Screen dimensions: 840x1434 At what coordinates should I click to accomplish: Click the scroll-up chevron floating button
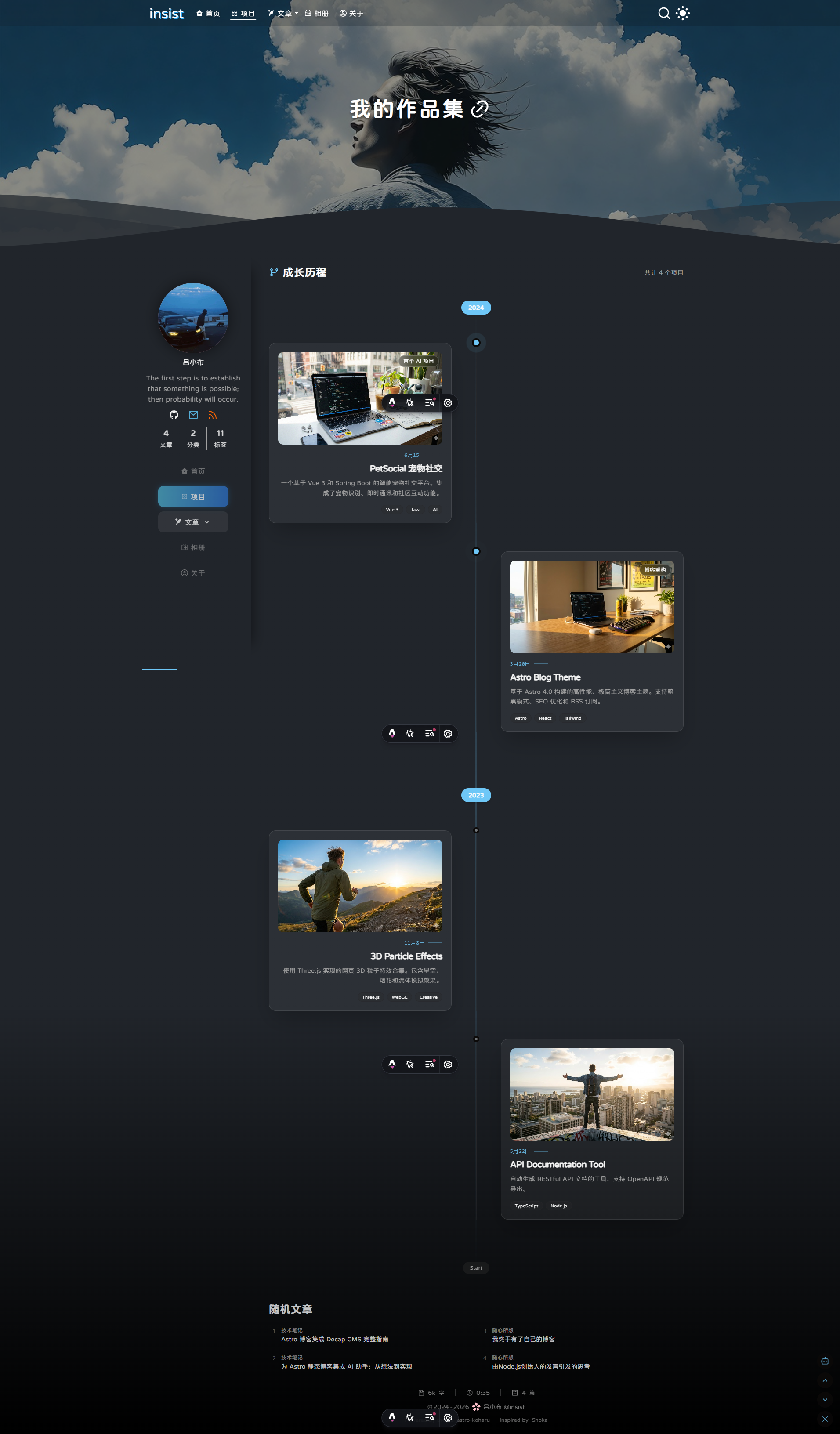pos(825,1380)
